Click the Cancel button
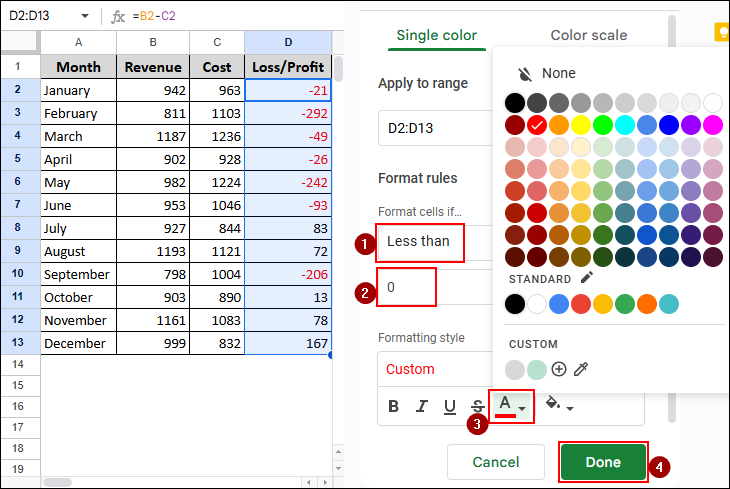730x489 pixels. click(496, 462)
